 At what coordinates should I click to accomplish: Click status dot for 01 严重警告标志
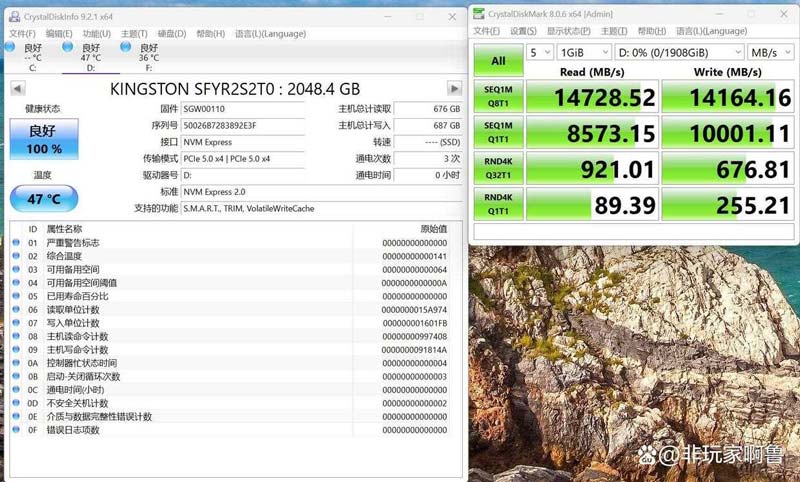coord(16,243)
